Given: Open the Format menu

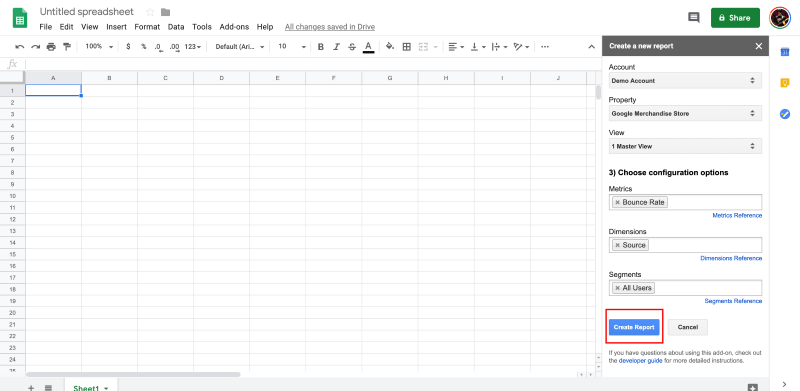Looking at the screenshot, I should (147, 27).
